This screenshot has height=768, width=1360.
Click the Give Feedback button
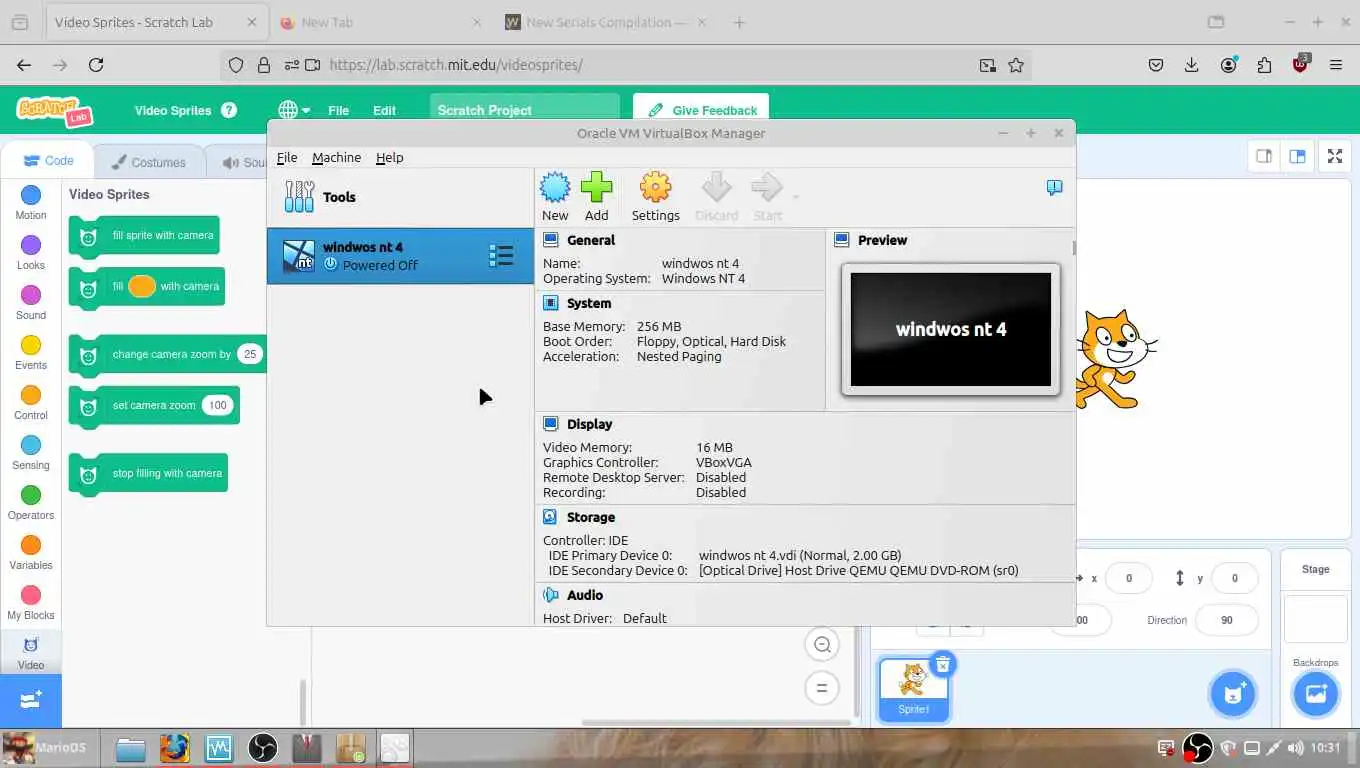702,110
